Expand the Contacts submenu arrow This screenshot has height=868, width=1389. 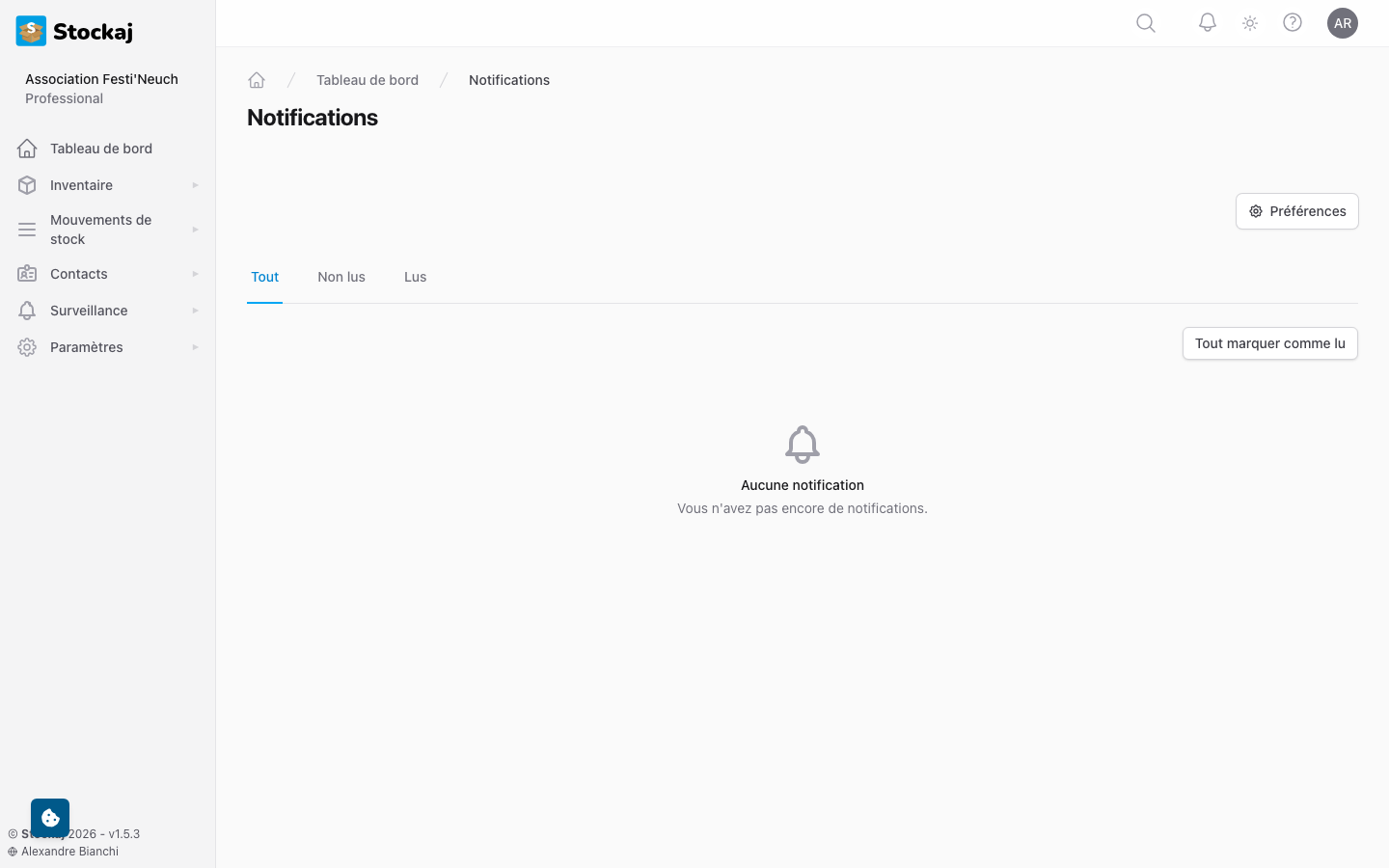(195, 274)
